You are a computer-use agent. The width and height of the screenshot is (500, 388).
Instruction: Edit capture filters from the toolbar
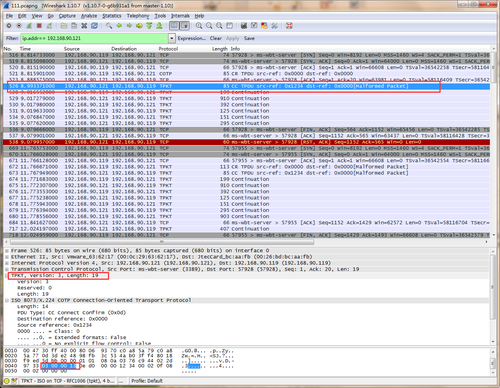(244, 26)
